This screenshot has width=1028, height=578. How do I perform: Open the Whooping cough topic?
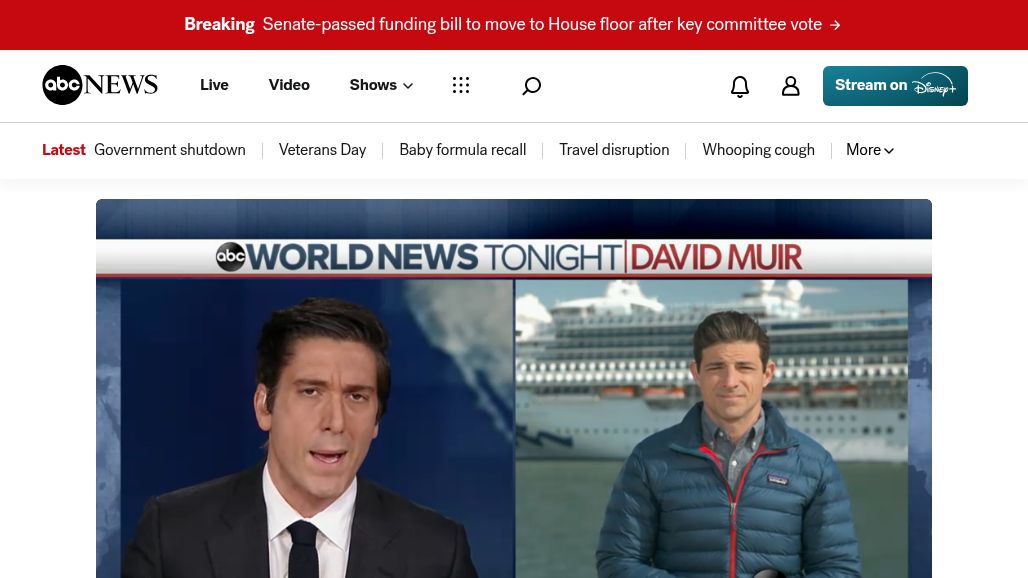pos(758,150)
